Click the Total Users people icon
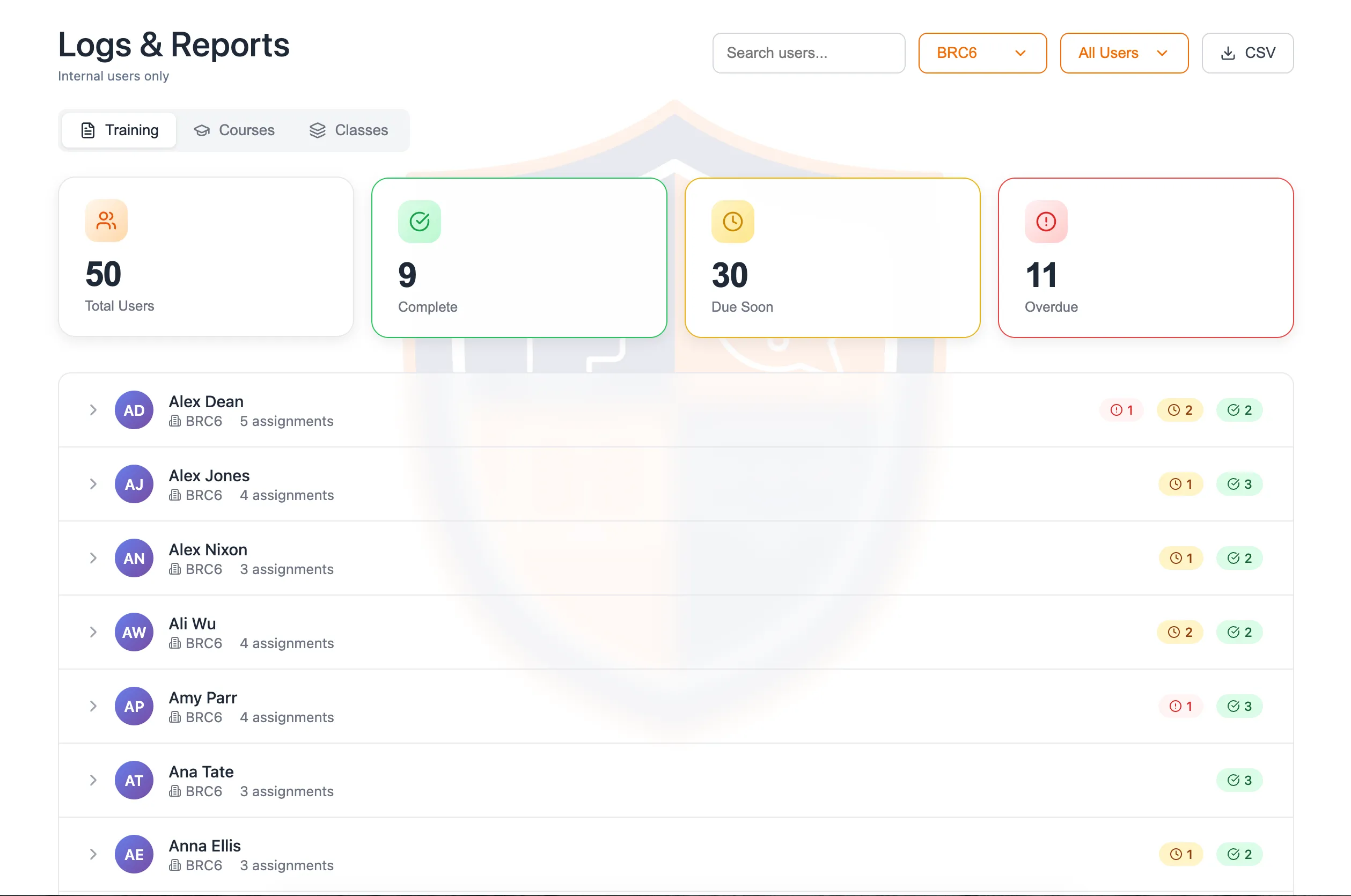This screenshot has height=896, width=1351. click(x=106, y=221)
